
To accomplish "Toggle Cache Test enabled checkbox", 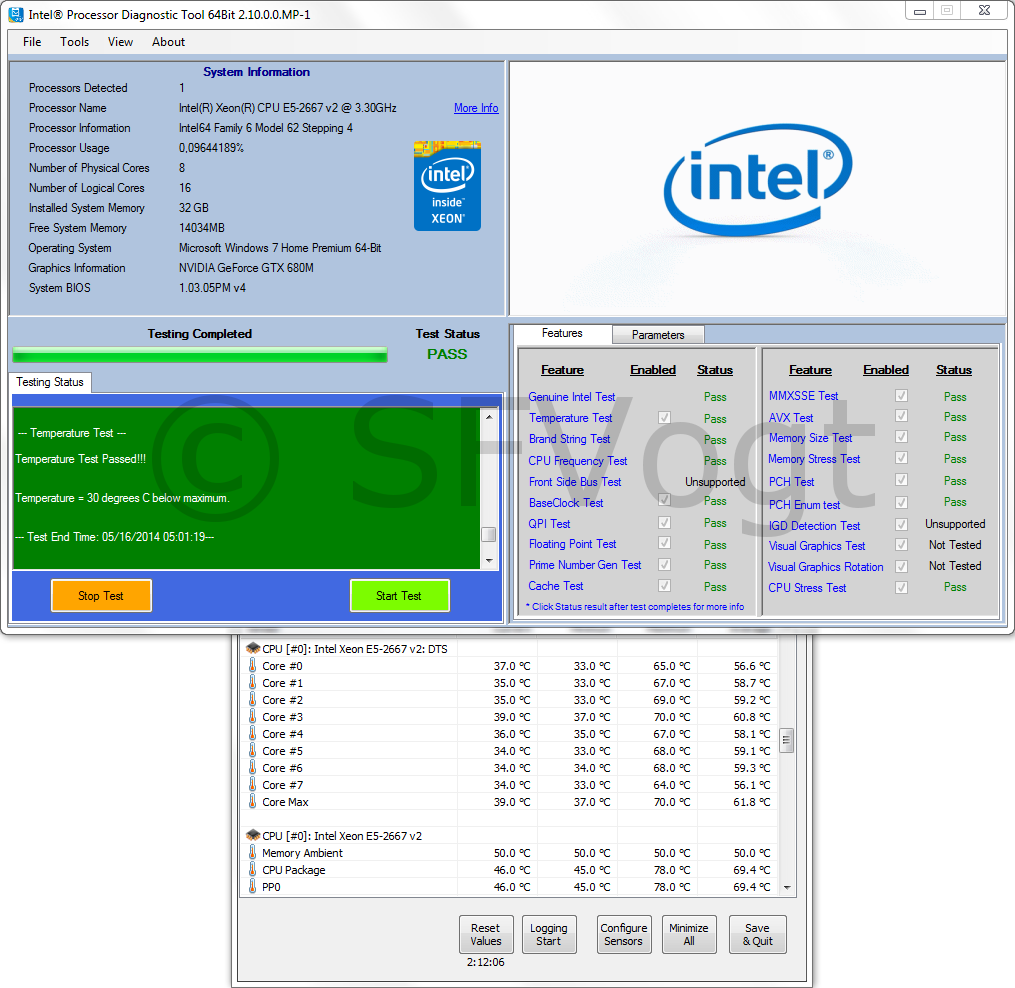I will click(664, 585).
